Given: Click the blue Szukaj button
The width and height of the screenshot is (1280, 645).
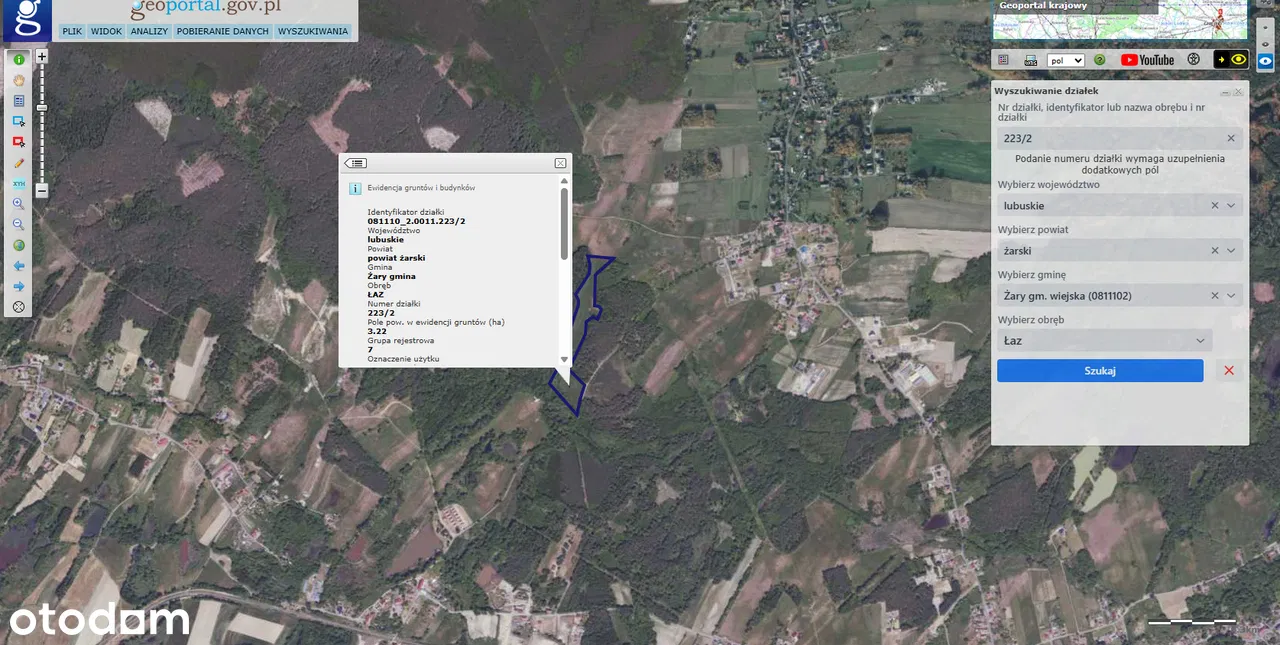Looking at the screenshot, I should click(1100, 371).
